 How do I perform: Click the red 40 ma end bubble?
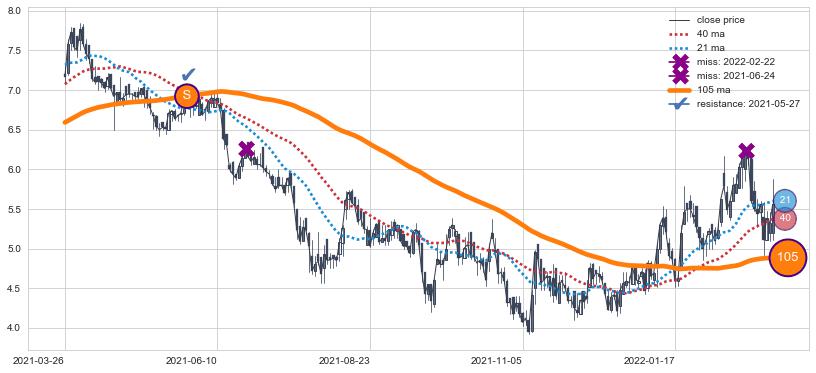[785, 218]
